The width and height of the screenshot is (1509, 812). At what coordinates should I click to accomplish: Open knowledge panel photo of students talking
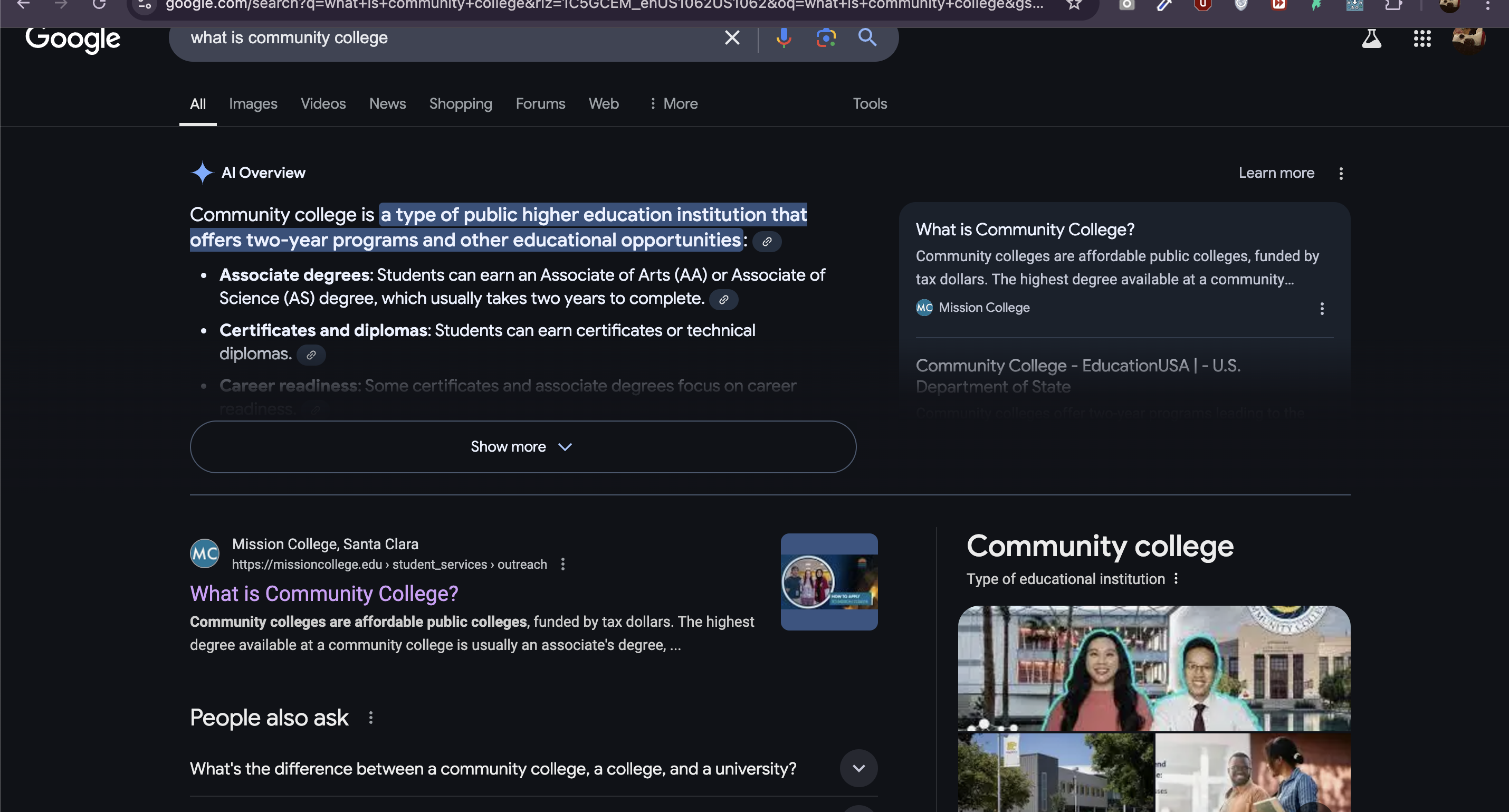pyautogui.click(x=1253, y=773)
